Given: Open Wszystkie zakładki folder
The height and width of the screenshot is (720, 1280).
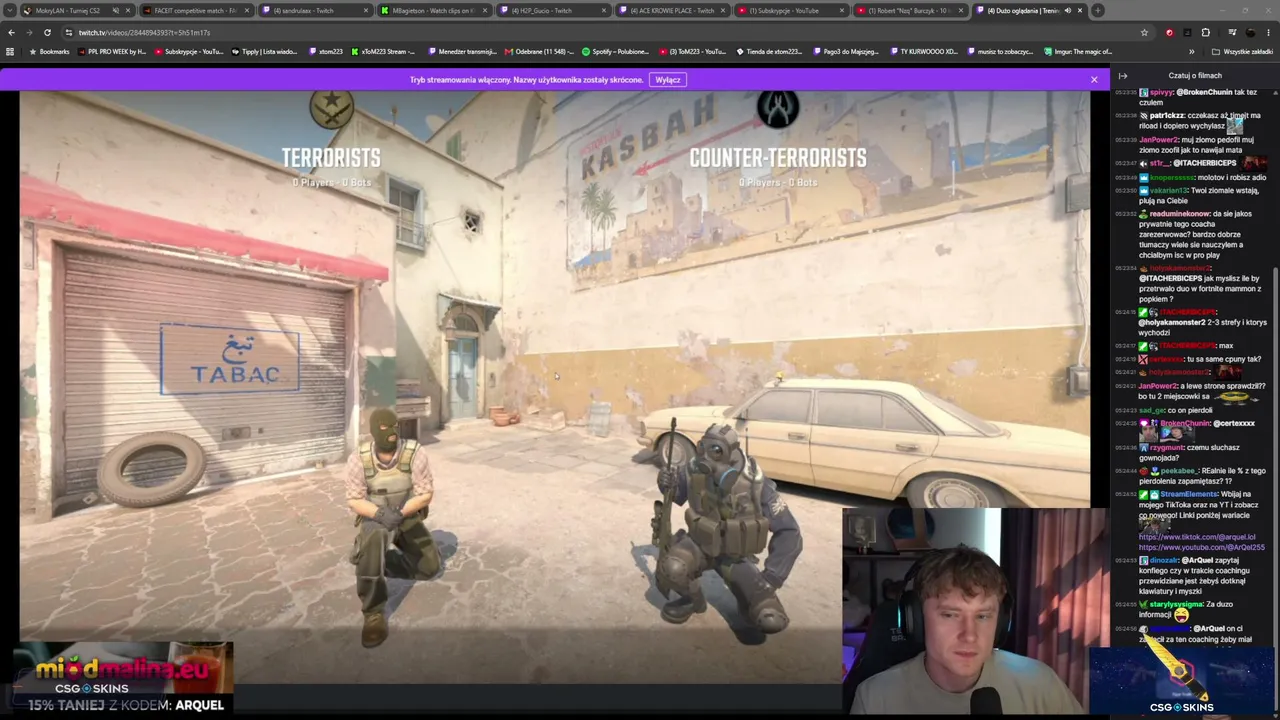Looking at the screenshot, I should (1242, 51).
